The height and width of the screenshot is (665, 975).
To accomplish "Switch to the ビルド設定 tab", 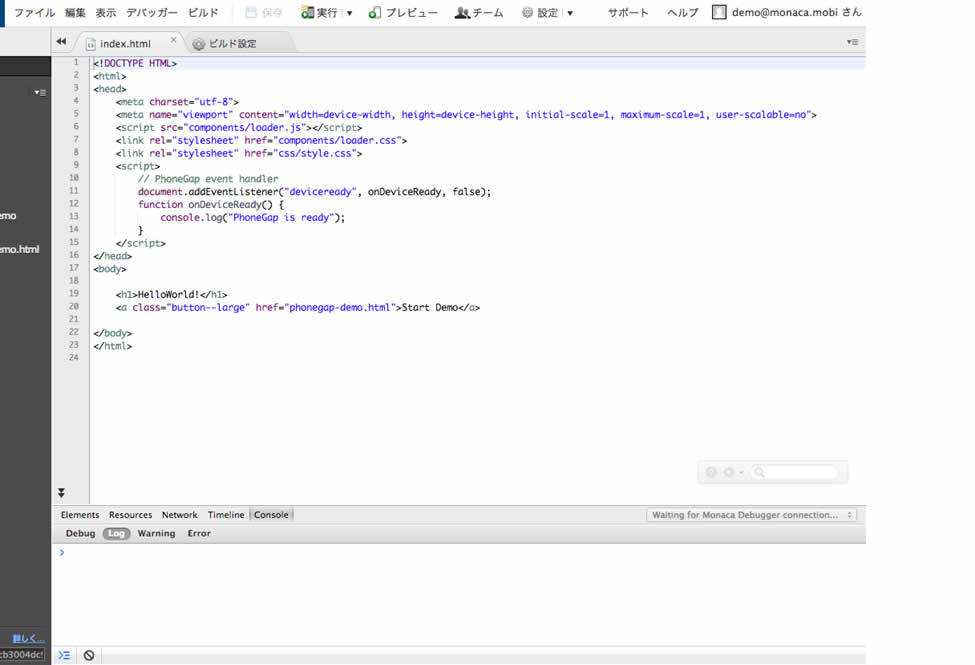I will point(231,44).
